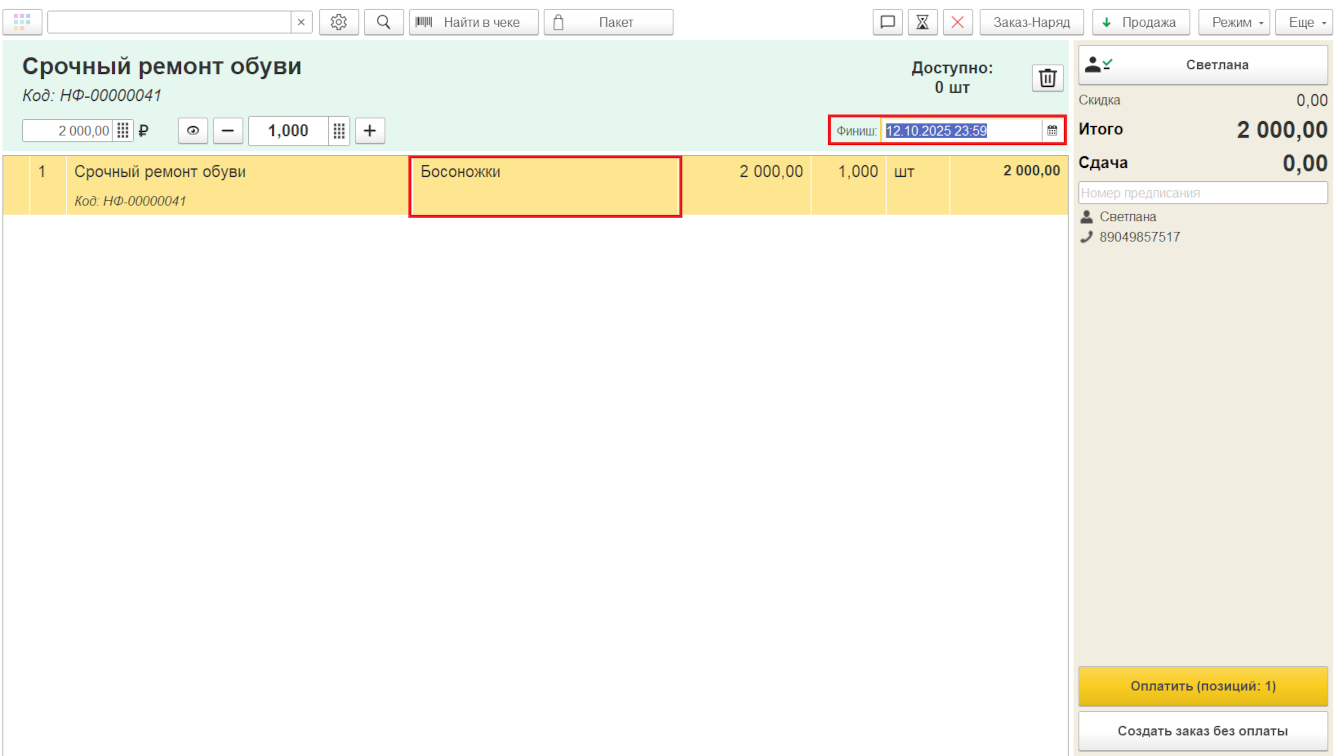Decrease quantity with the minus button
Image resolution: width=1334 pixels, height=756 pixels.
(x=228, y=130)
